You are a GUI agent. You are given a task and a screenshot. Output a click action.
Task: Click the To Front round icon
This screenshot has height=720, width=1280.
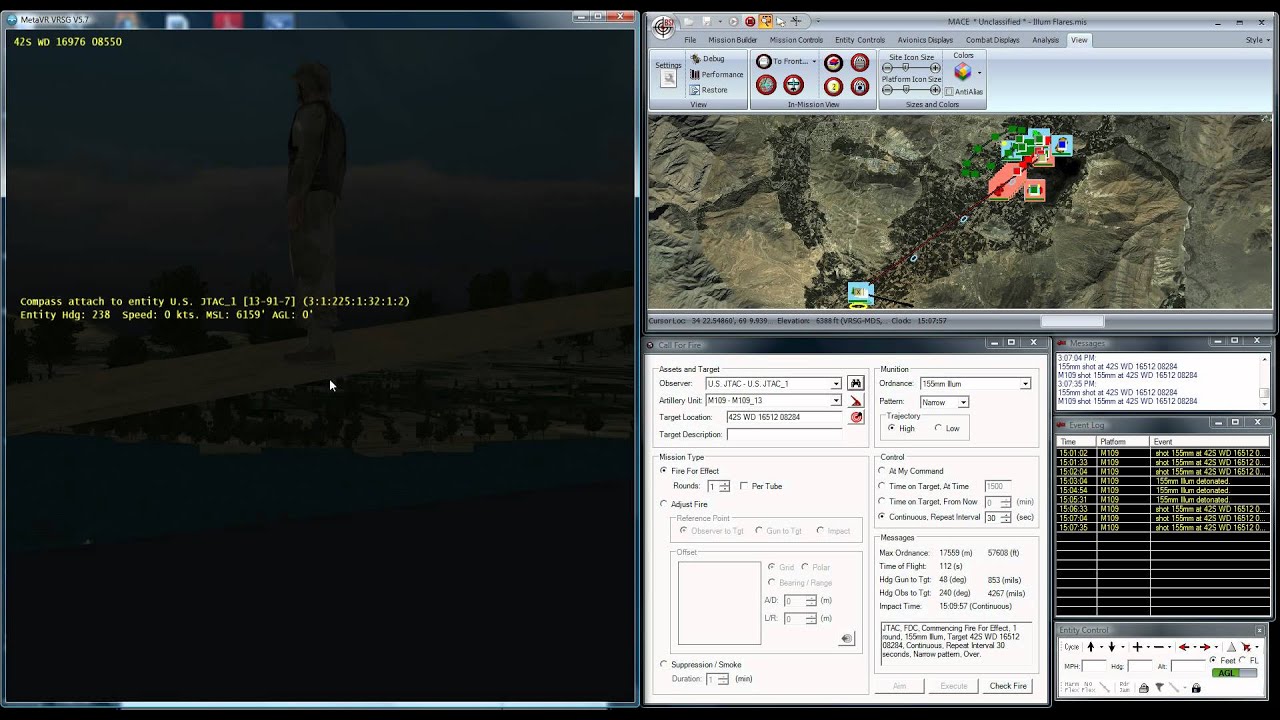(764, 62)
